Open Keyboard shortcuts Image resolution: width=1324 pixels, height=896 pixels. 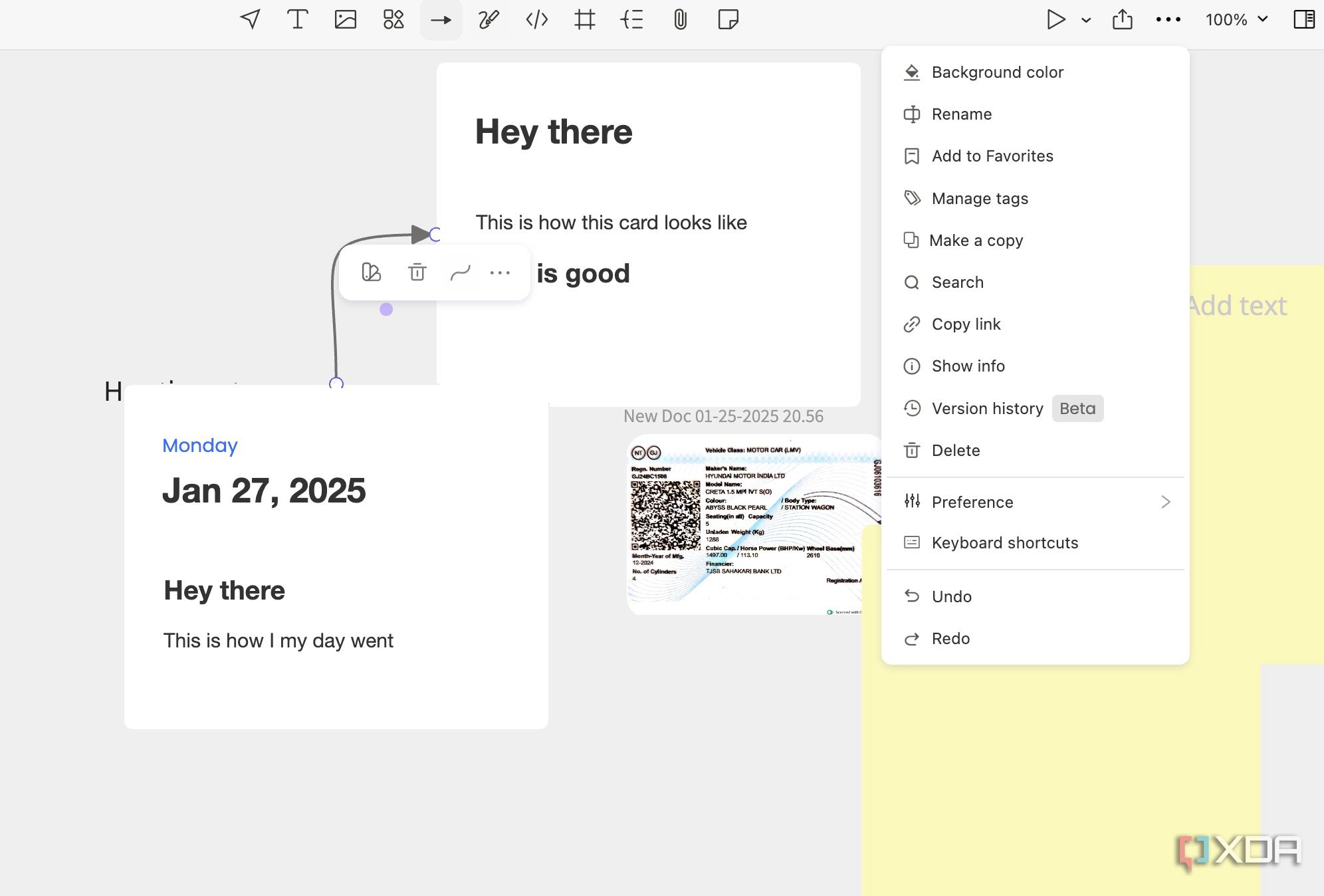(x=1035, y=542)
